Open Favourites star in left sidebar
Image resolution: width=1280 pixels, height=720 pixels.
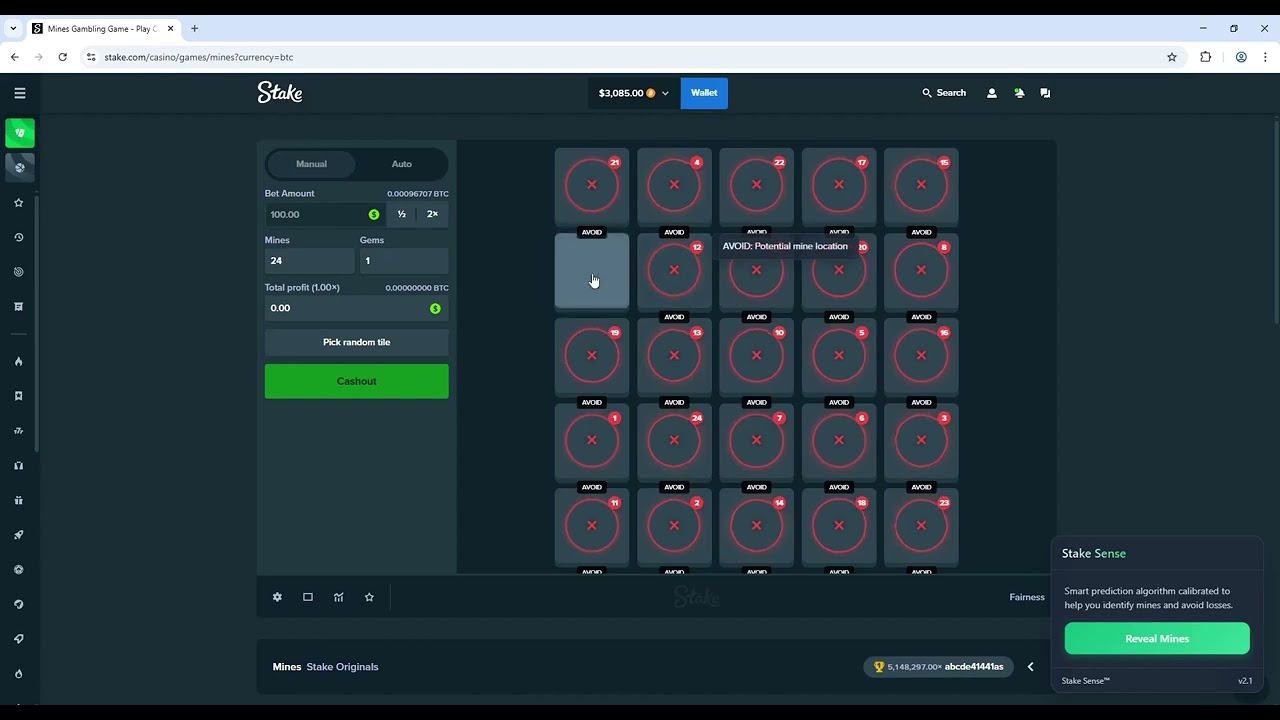[x=18, y=203]
